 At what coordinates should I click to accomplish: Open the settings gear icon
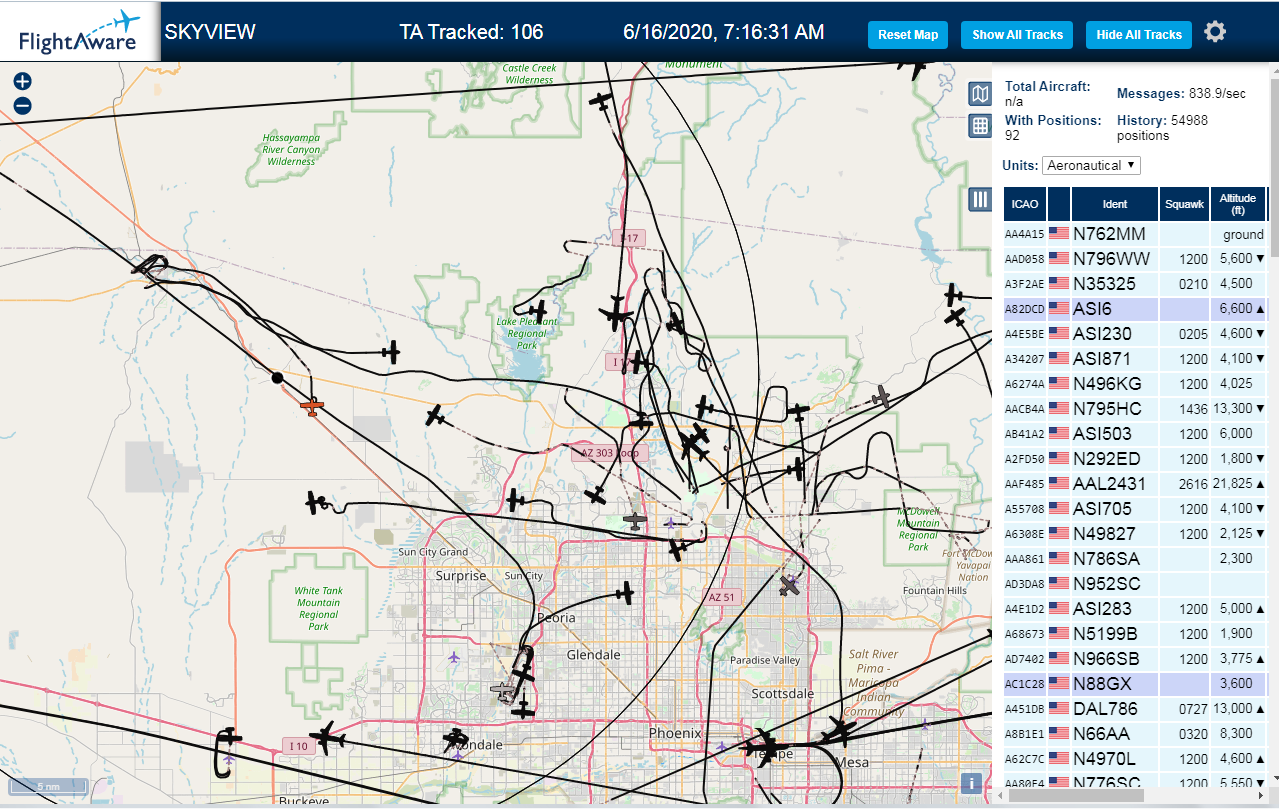click(x=1215, y=32)
